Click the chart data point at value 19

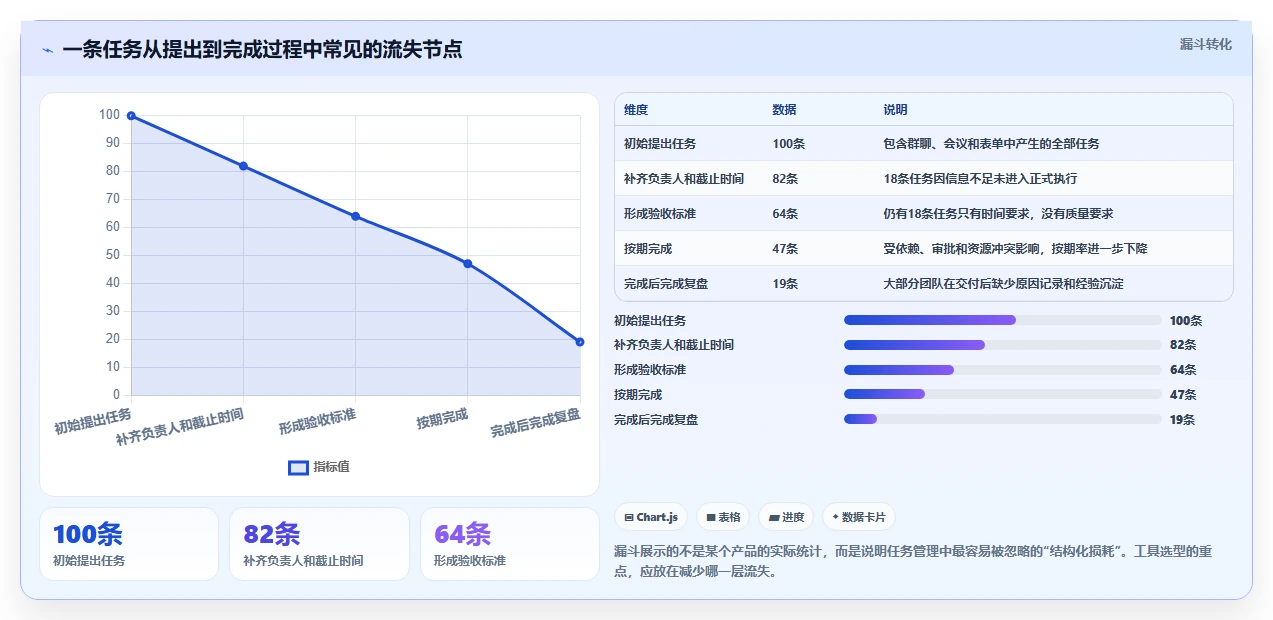(x=579, y=342)
